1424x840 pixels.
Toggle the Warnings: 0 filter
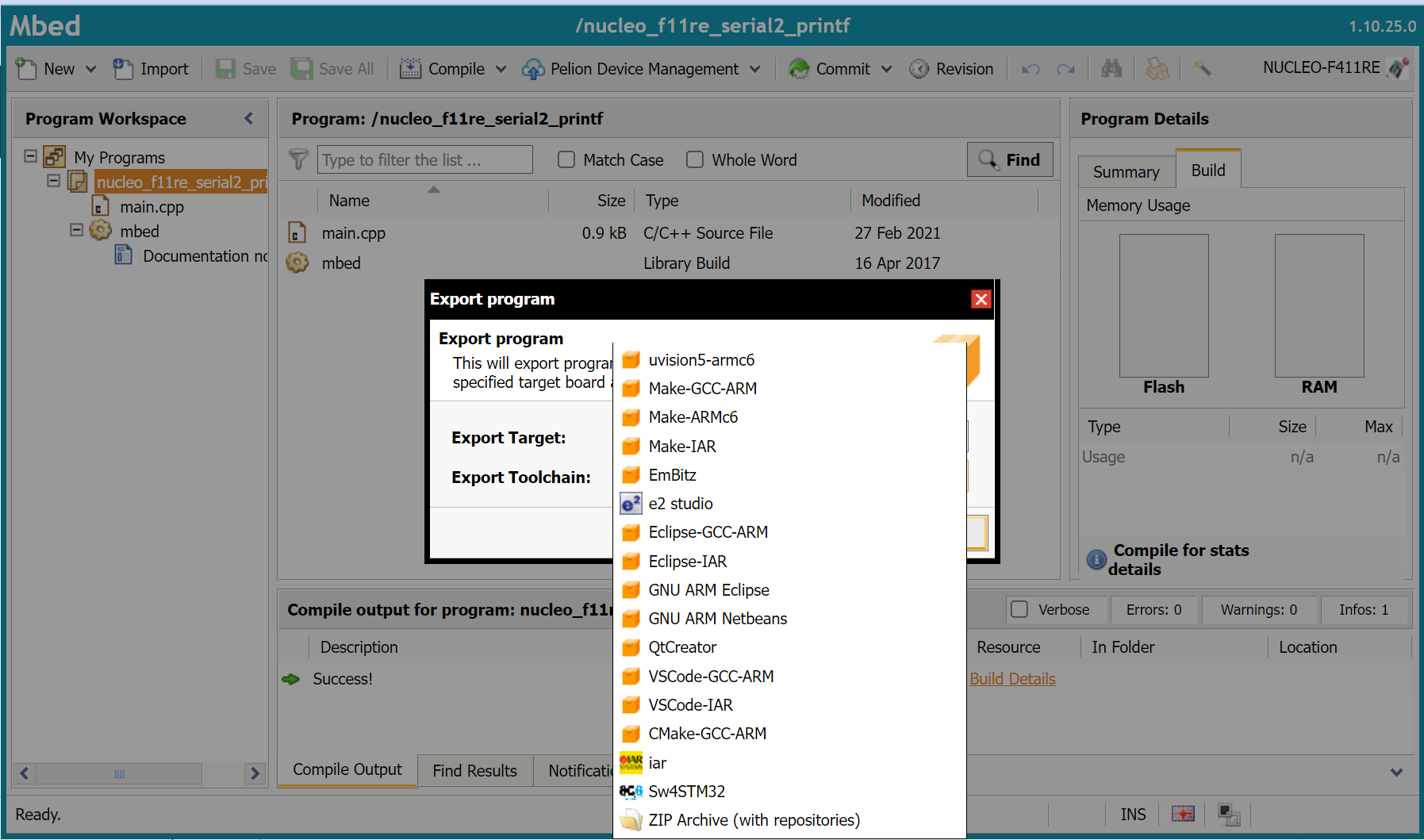[1259, 610]
